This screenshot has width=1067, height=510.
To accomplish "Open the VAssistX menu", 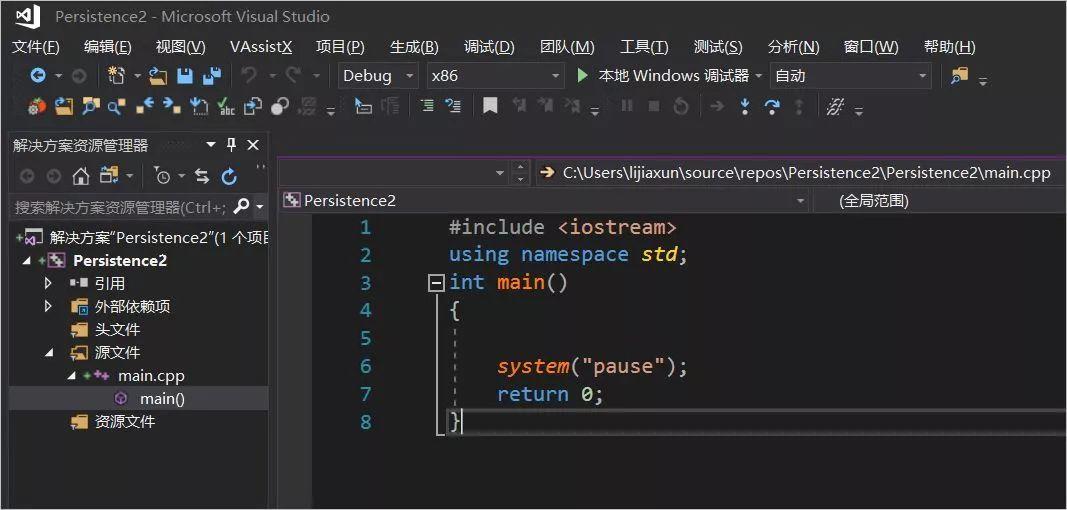I will click(x=261, y=47).
